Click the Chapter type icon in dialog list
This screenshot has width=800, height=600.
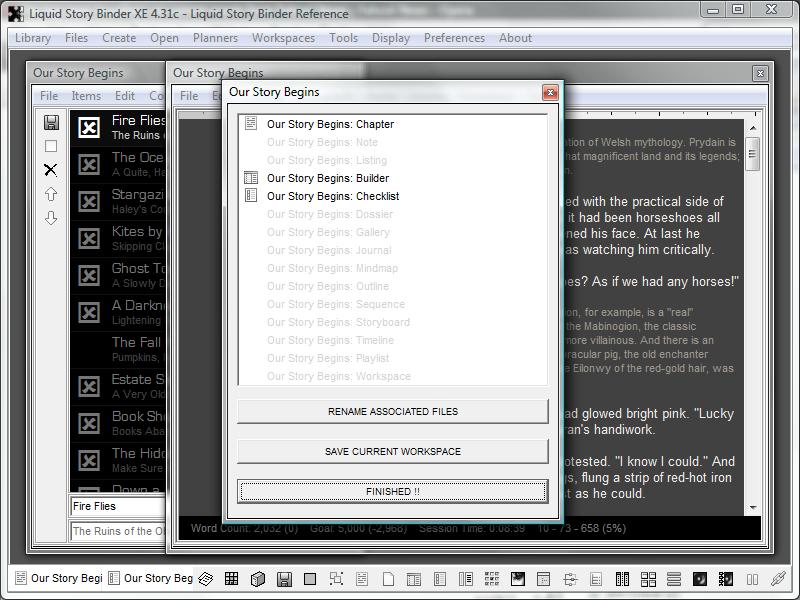[x=252, y=124]
